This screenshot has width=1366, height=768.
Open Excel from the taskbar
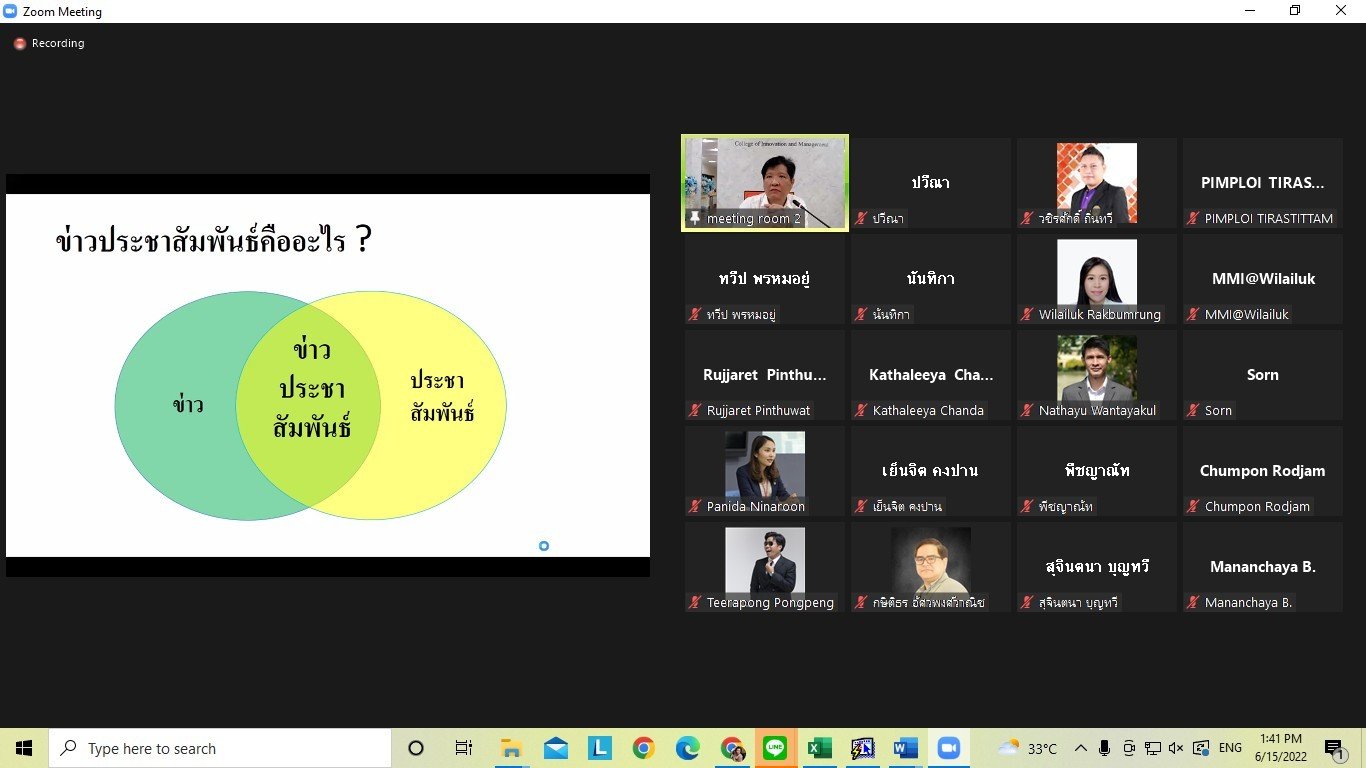(820, 748)
